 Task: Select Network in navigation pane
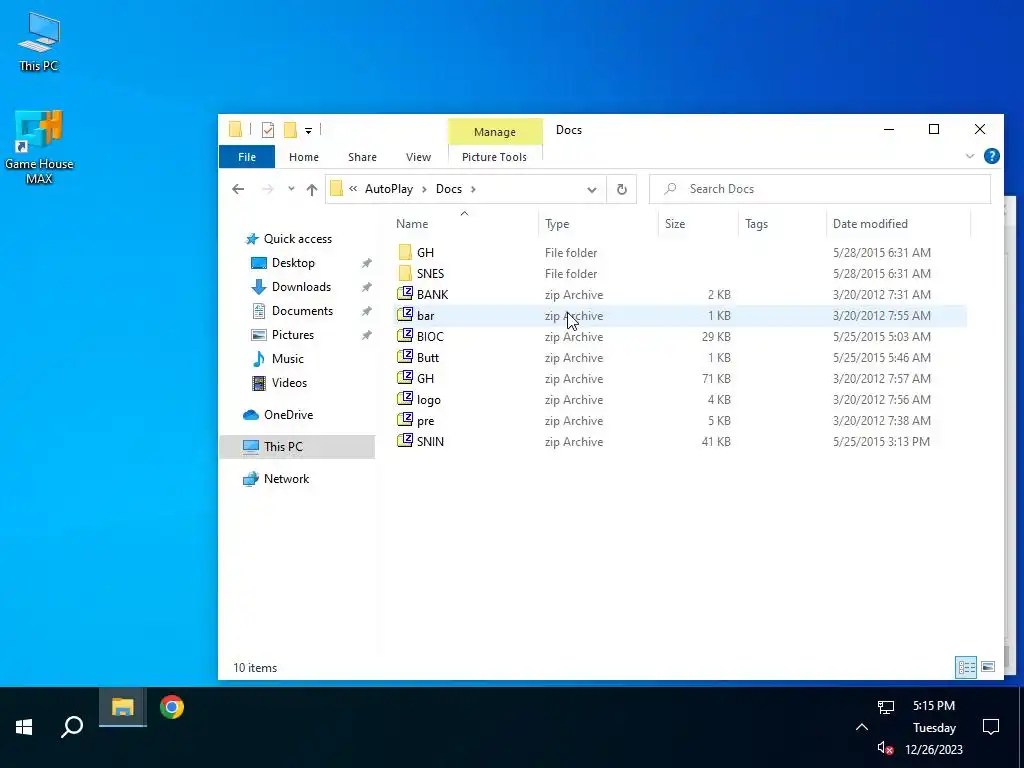pyautogui.click(x=286, y=479)
